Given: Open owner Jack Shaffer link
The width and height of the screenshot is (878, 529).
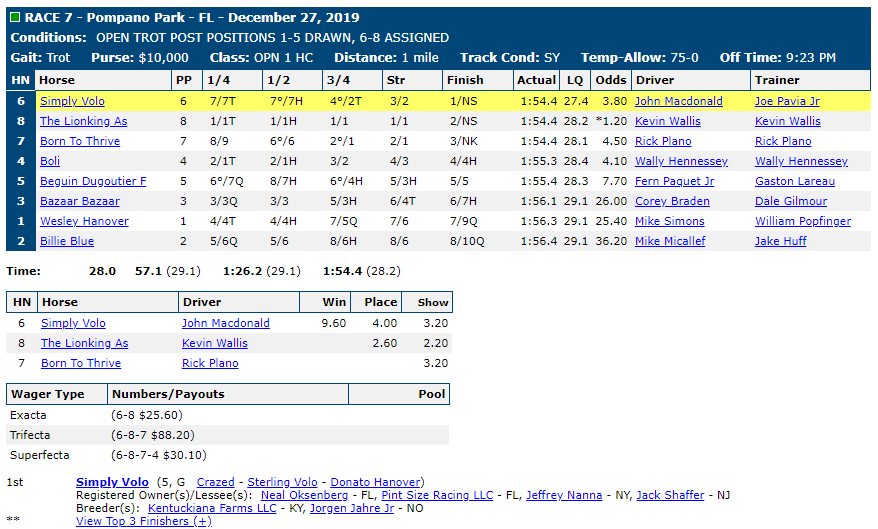Looking at the screenshot, I should click(x=670, y=495).
